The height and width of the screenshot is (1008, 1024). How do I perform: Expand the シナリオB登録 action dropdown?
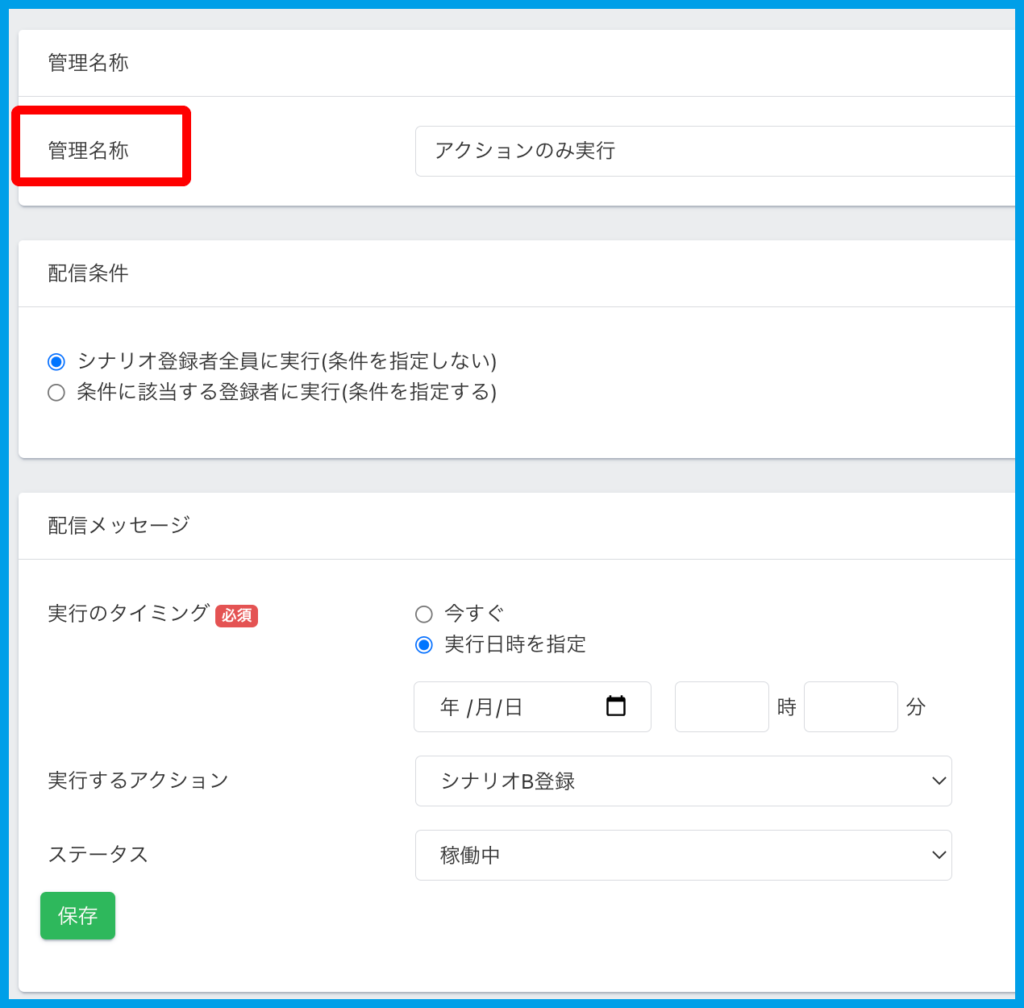click(683, 781)
